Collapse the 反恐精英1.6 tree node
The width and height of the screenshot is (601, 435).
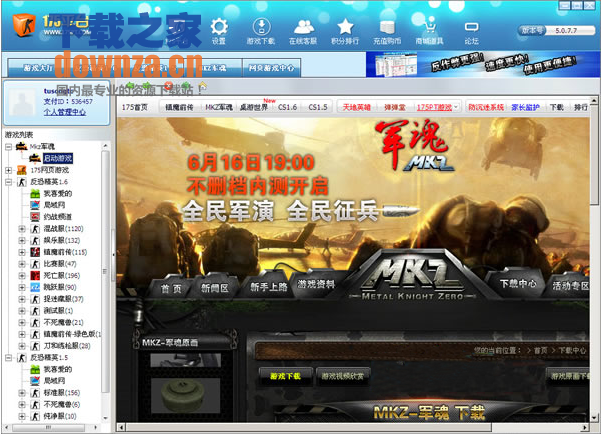(x=8, y=182)
